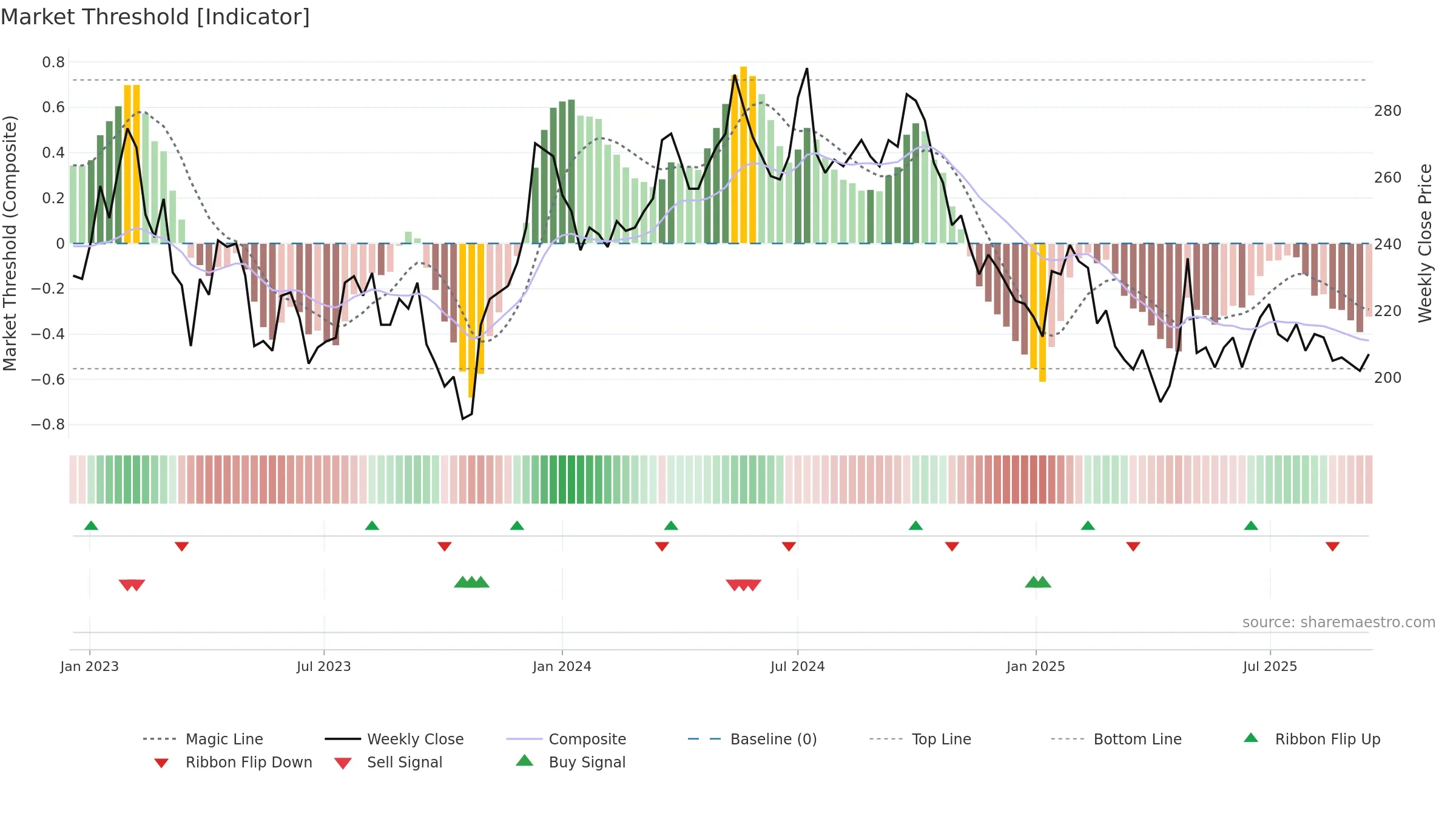Viewport: 1456px width, 819px height.
Task: Click the ribbon flip up marker in late November 2023
Action: 517,525
